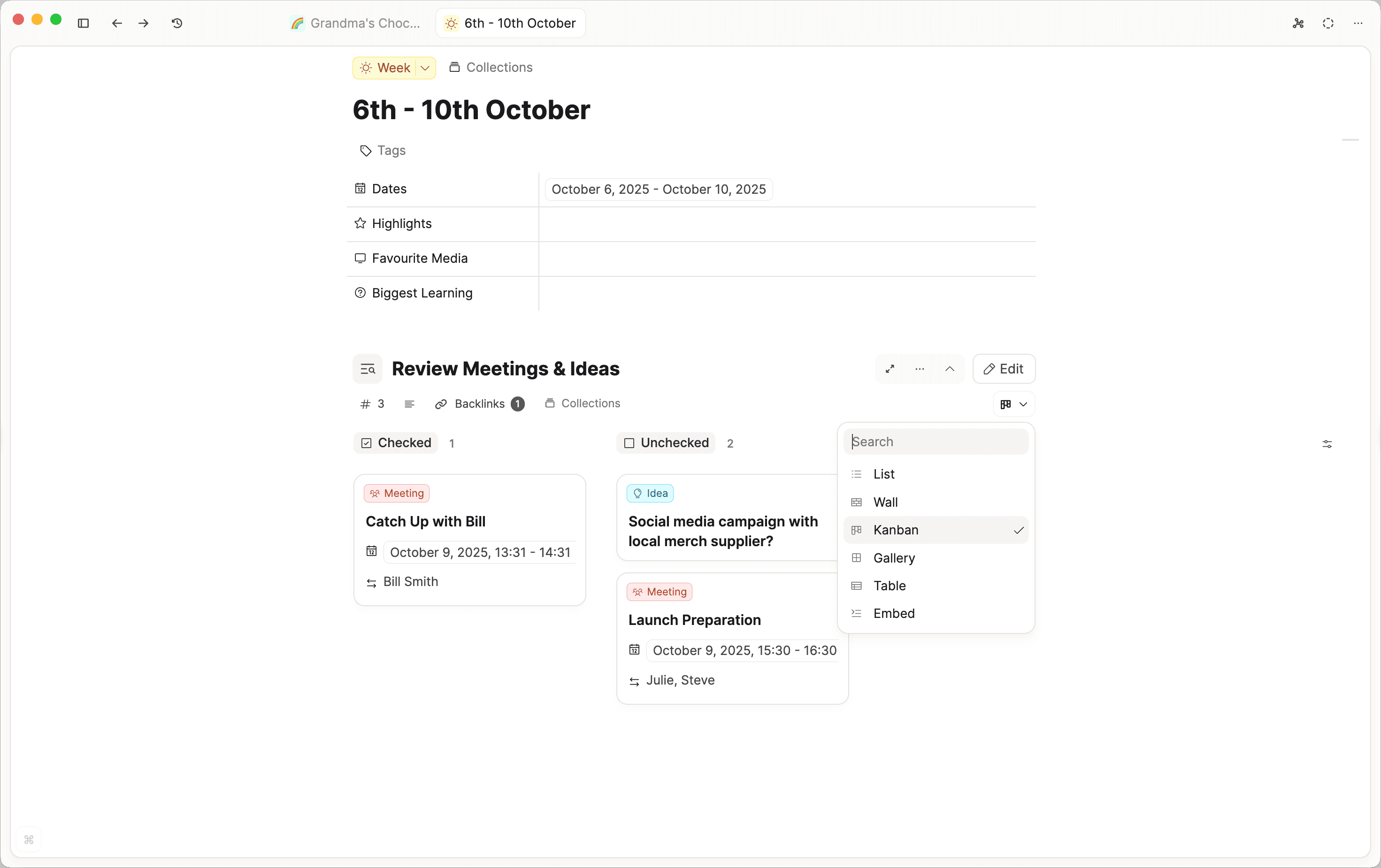The width and height of the screenshot is (1381, 868).
Task: Select the Wall view option
Action: point(885,502)
